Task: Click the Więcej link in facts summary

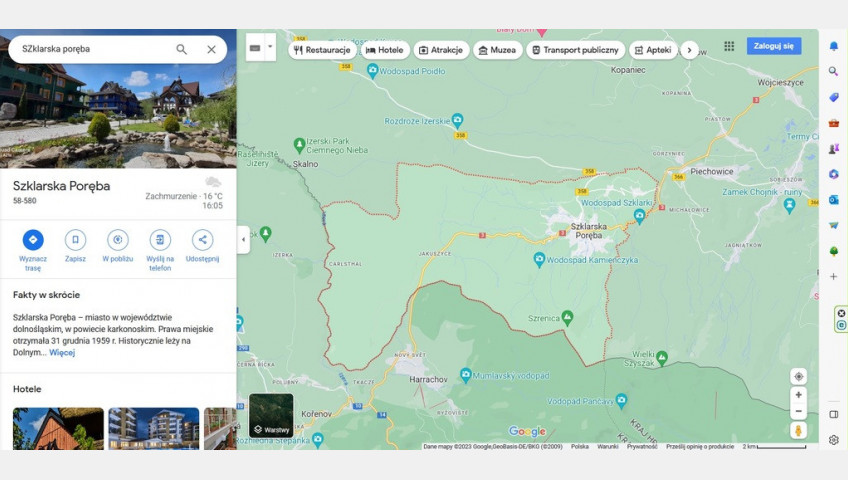Action: pos(62,352)
